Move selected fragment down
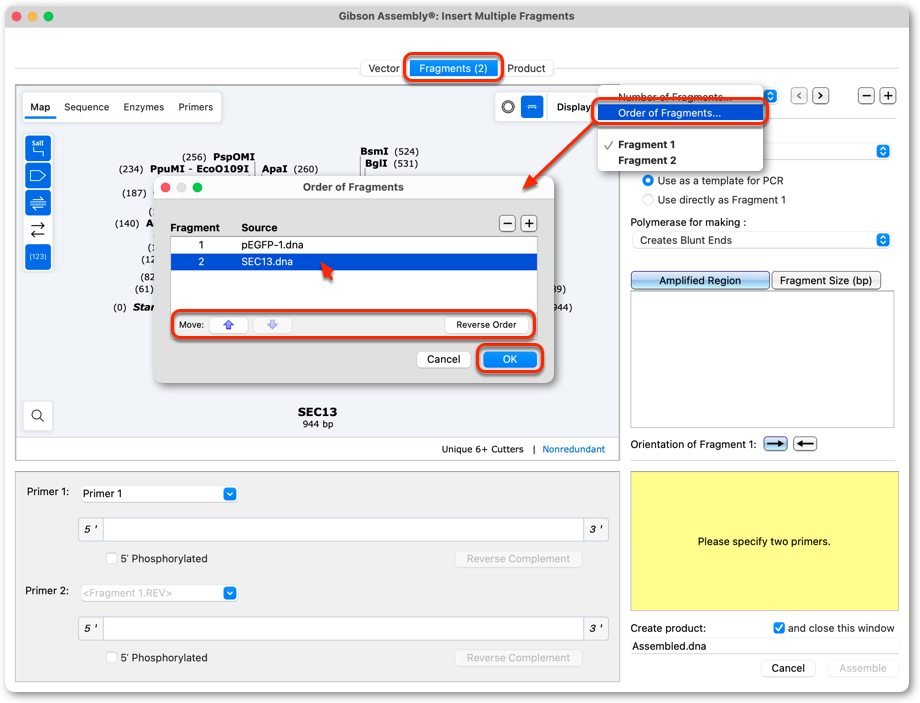Screen dimensions: 920x703 (x=272, y=325)
